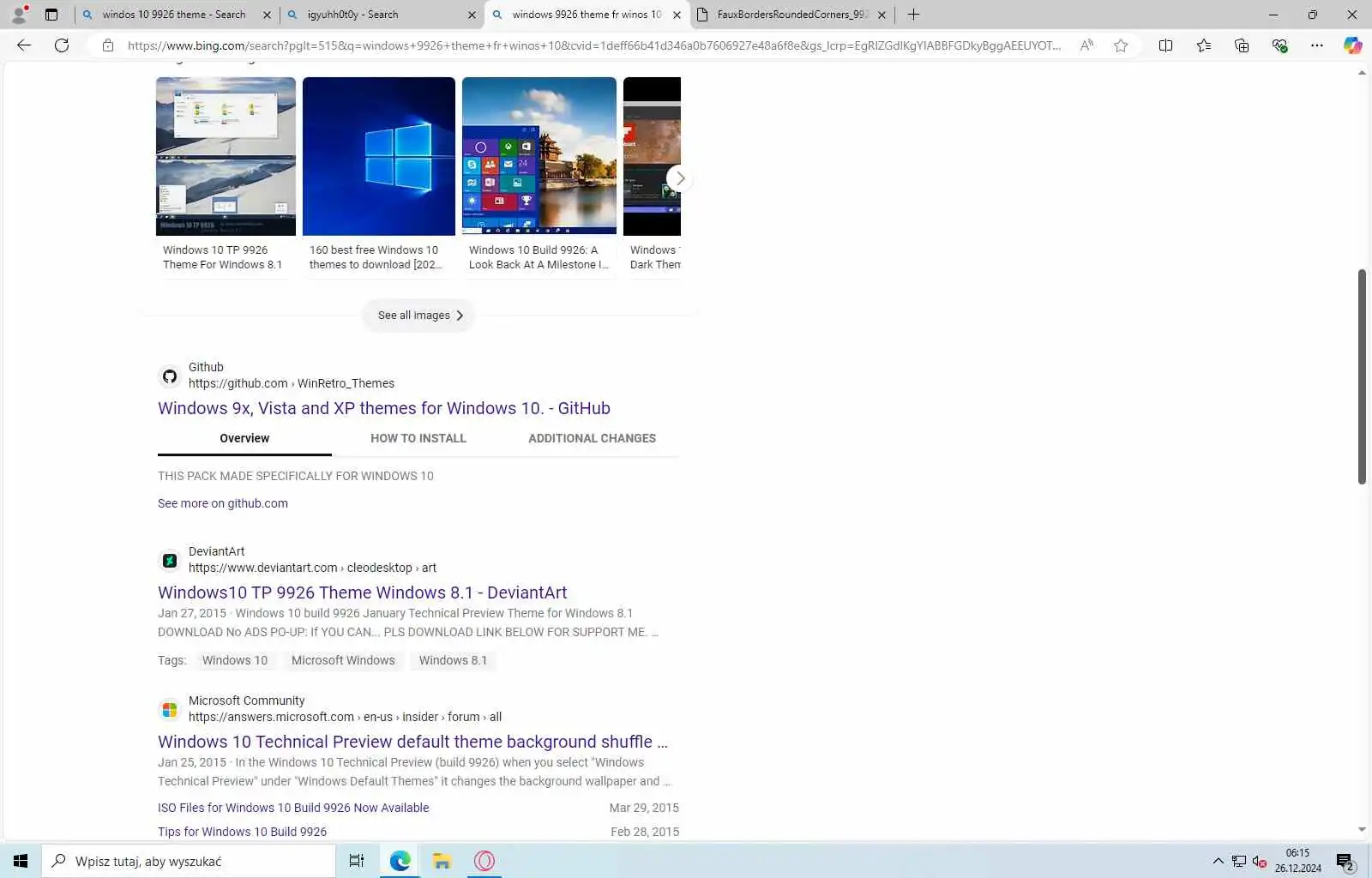This screenshot has height=878, width=1372.
Task: Open Settings and more ellipsis menu
Action: click(1317, 45)
